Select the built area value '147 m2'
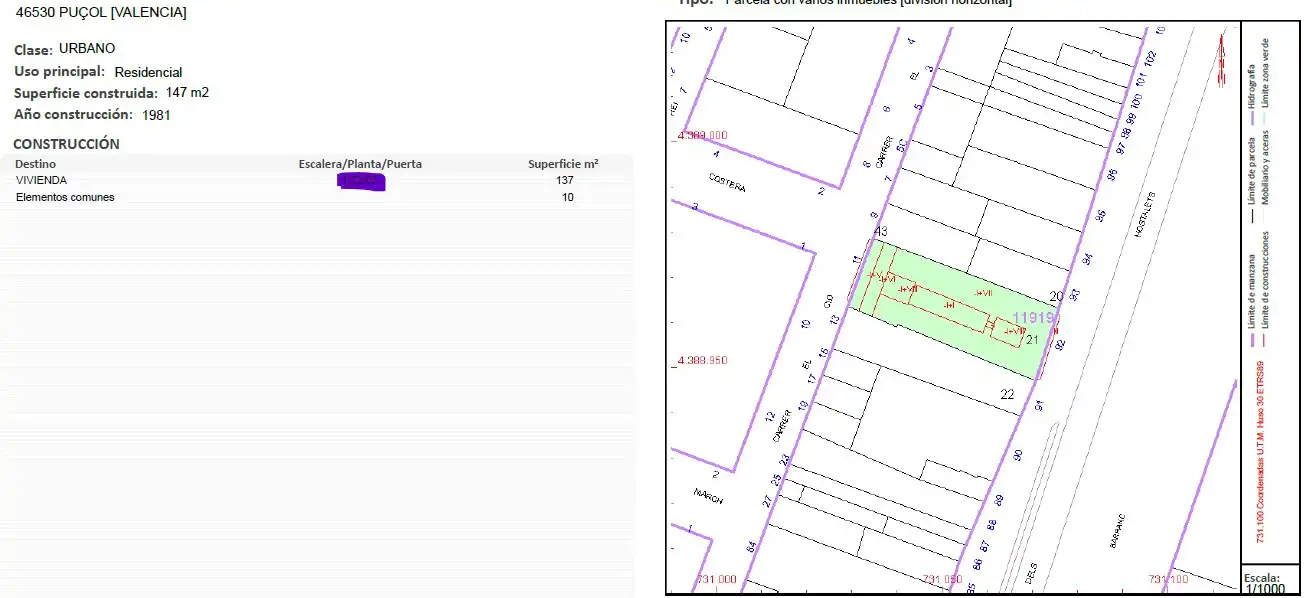Image resolution: width=1304 pixels, height=598 pixels. coord(187,93)
